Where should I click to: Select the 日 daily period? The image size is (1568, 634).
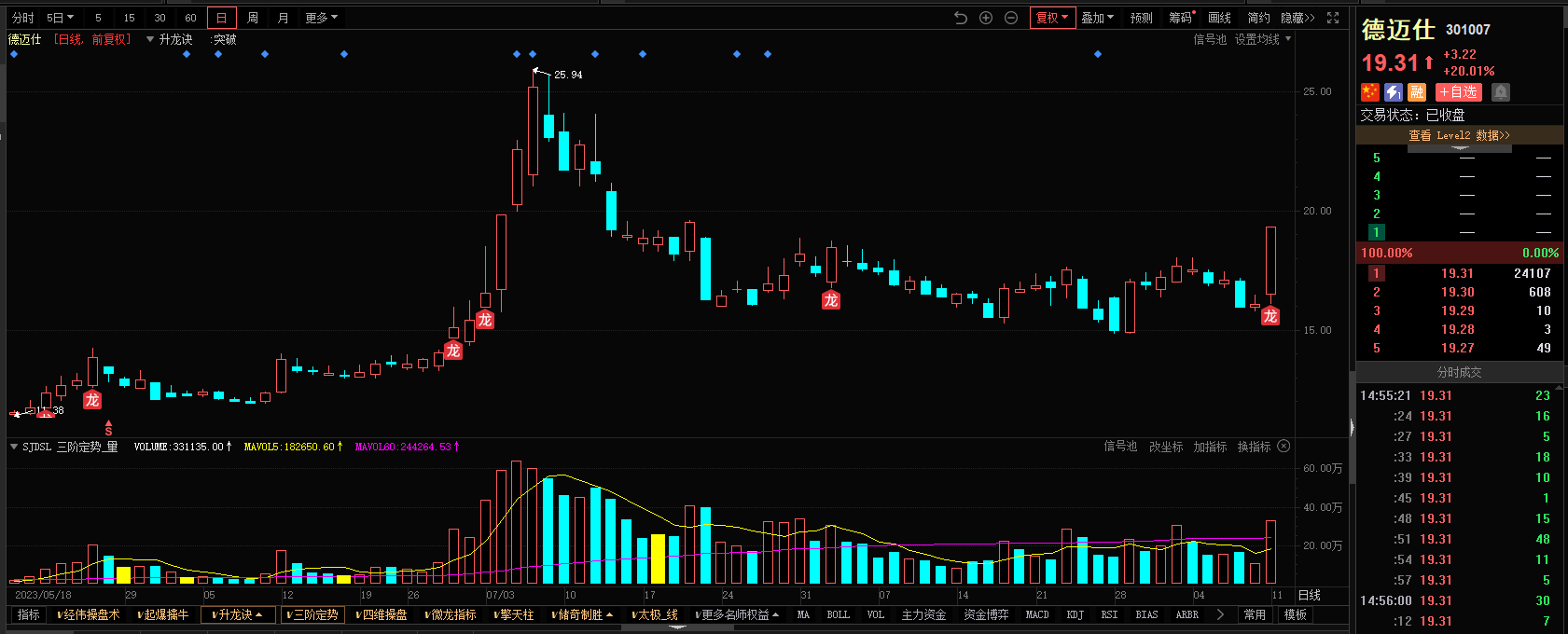[221, 18]
